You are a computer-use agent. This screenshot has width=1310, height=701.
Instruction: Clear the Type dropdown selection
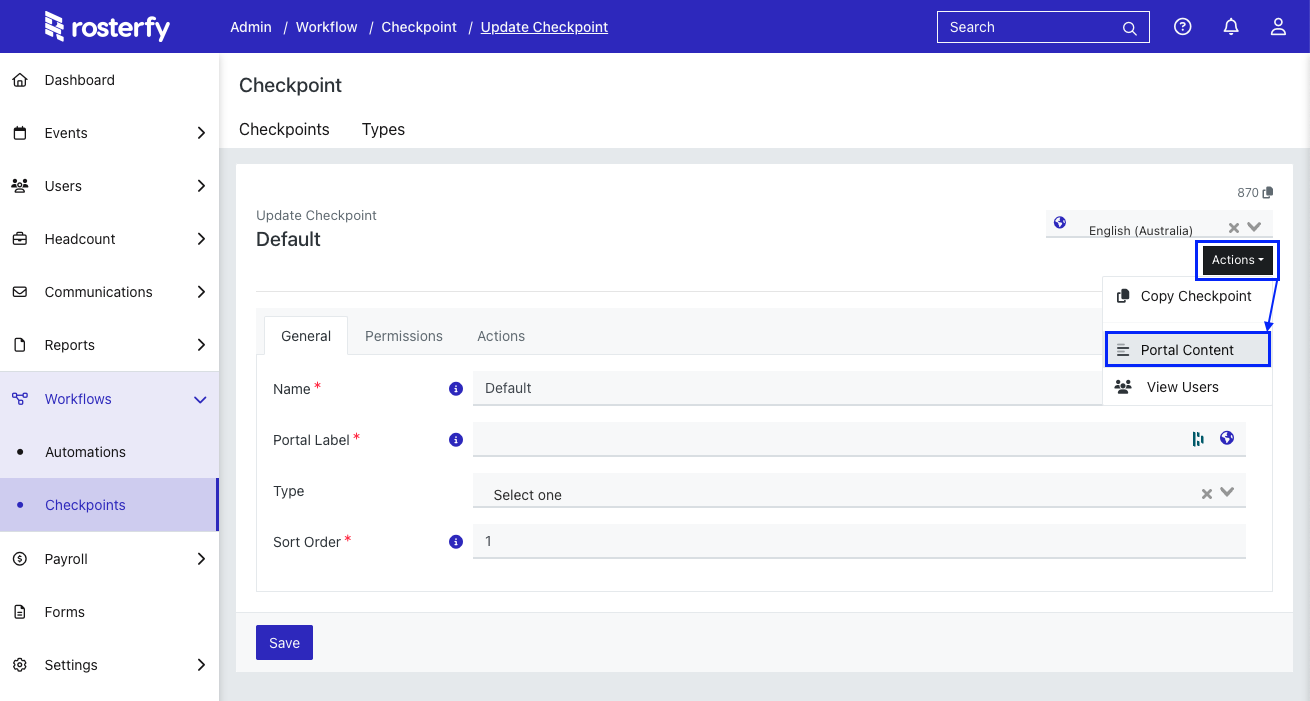(x=1207, y=493)
